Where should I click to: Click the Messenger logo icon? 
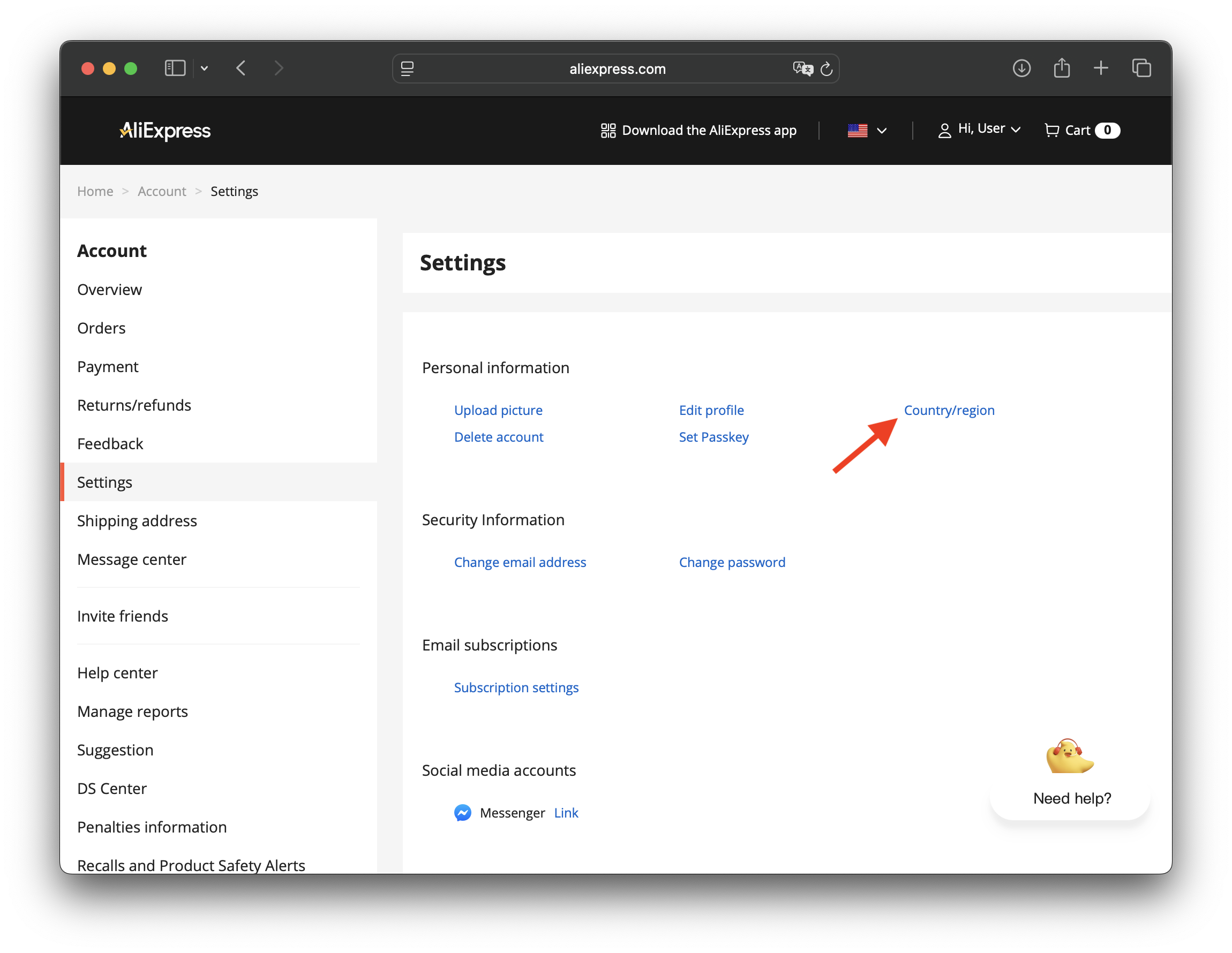point(463,813)
